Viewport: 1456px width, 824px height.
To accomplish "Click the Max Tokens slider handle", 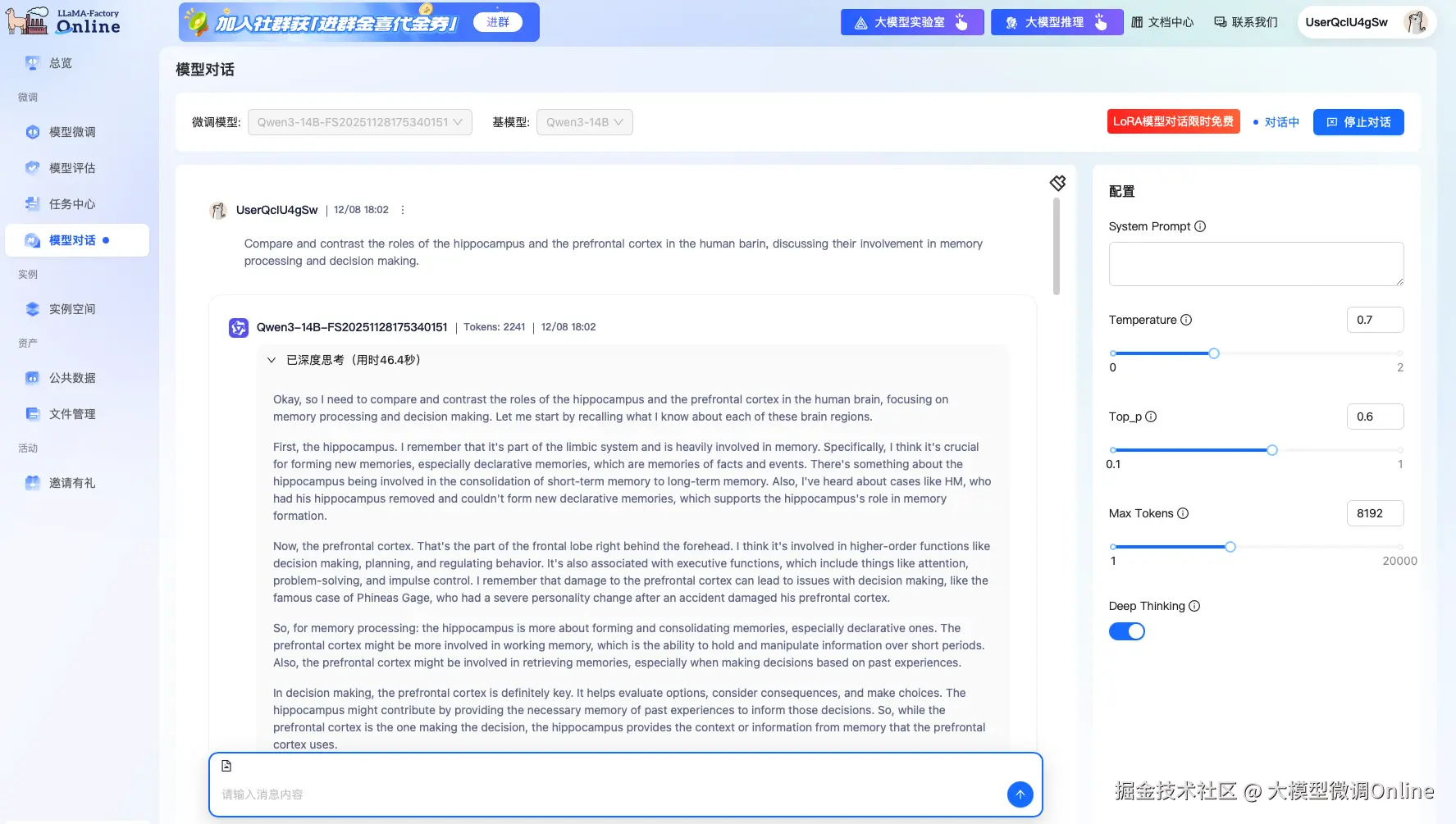I will coord(1230,547).
